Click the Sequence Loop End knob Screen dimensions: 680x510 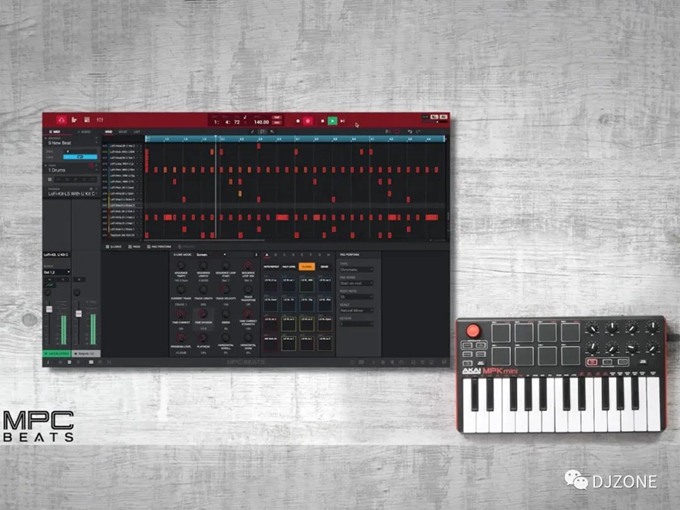(x=248, y=265)
